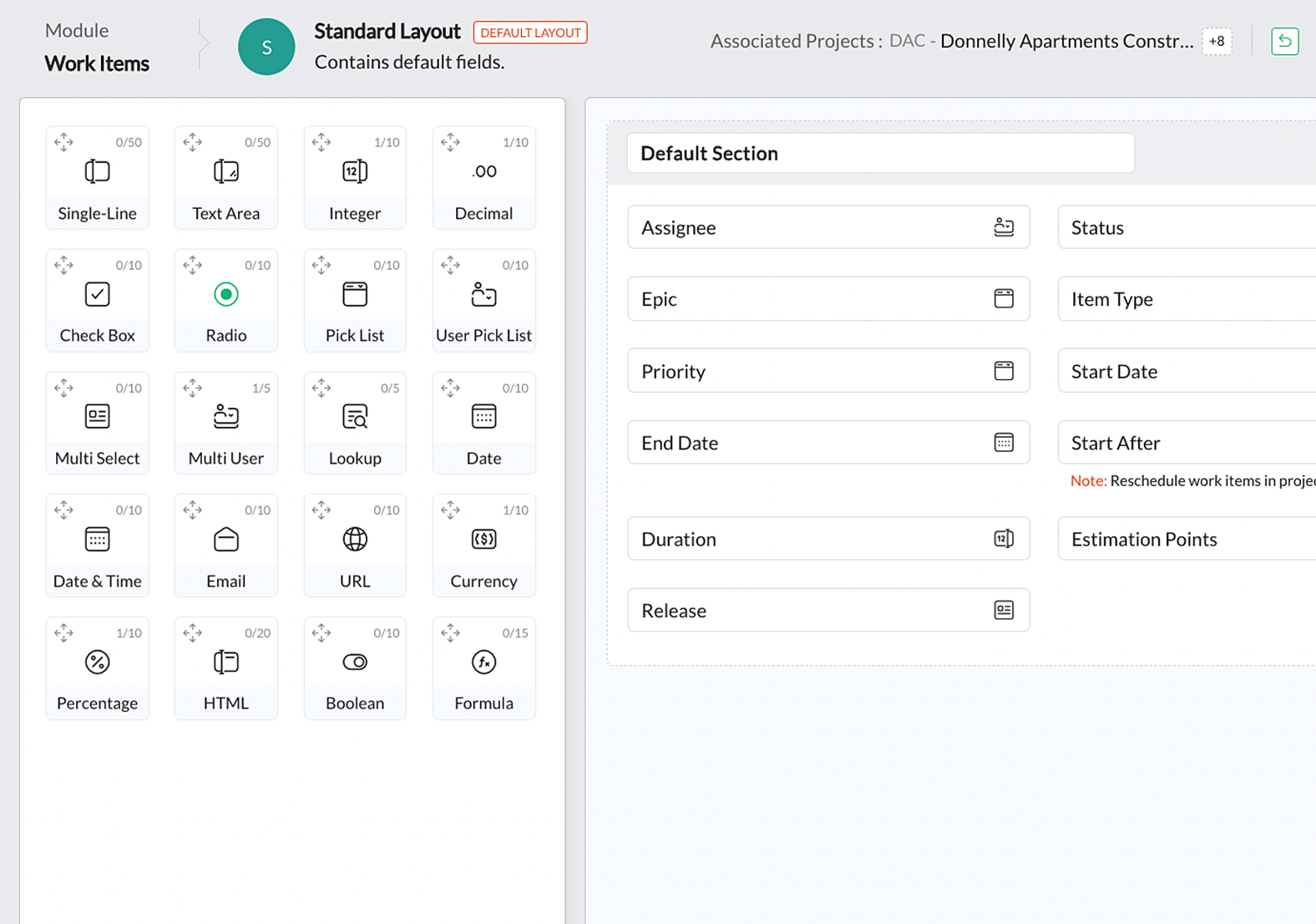Select the Lookup field type icon

click(355, 416)
